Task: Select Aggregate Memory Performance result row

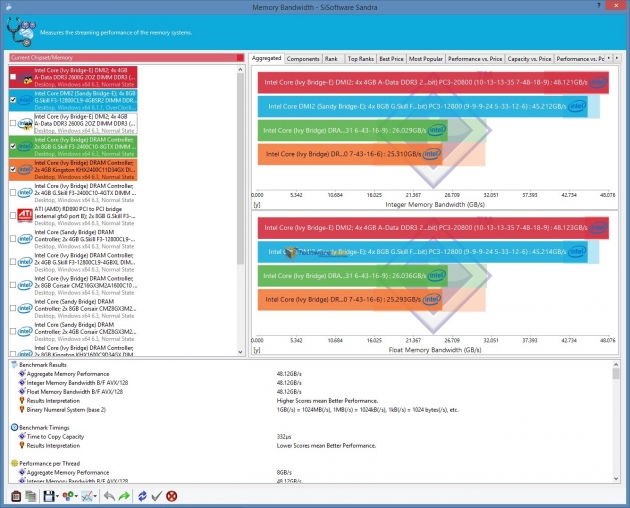Action: pyautogui.click(x=68, y=374)
